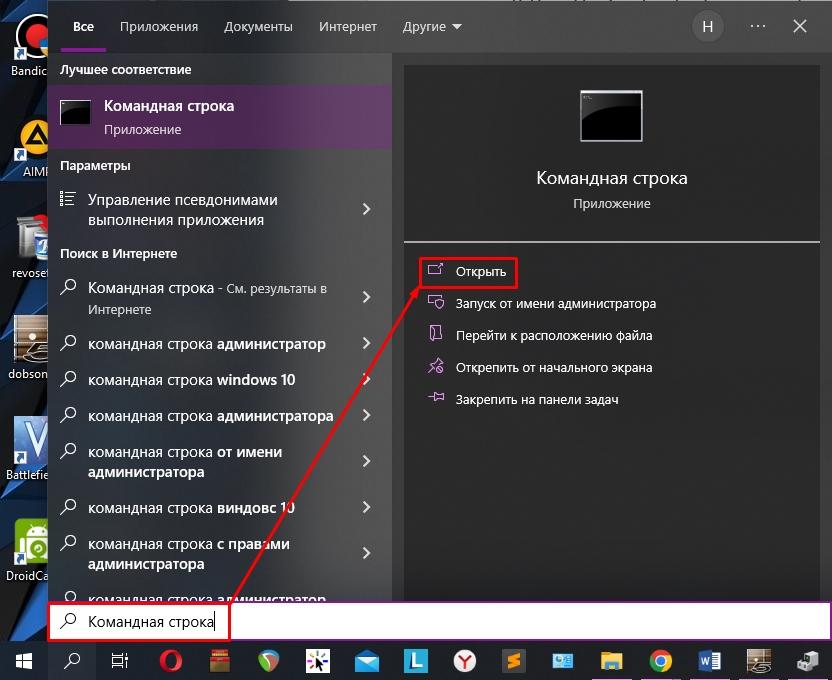Open Yandex browser from the taskbar
Image resolution: width=832 pixels, height=680 pixels.
pos(465,661)
